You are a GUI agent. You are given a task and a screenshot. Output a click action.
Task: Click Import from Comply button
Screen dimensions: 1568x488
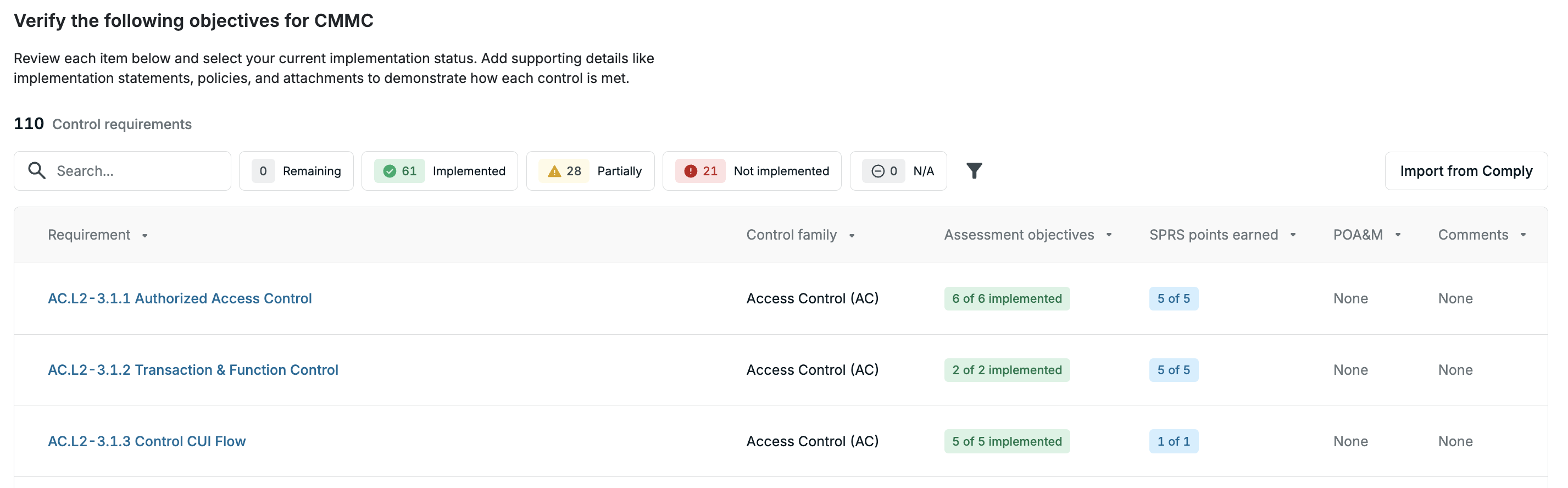point(1466,171)
